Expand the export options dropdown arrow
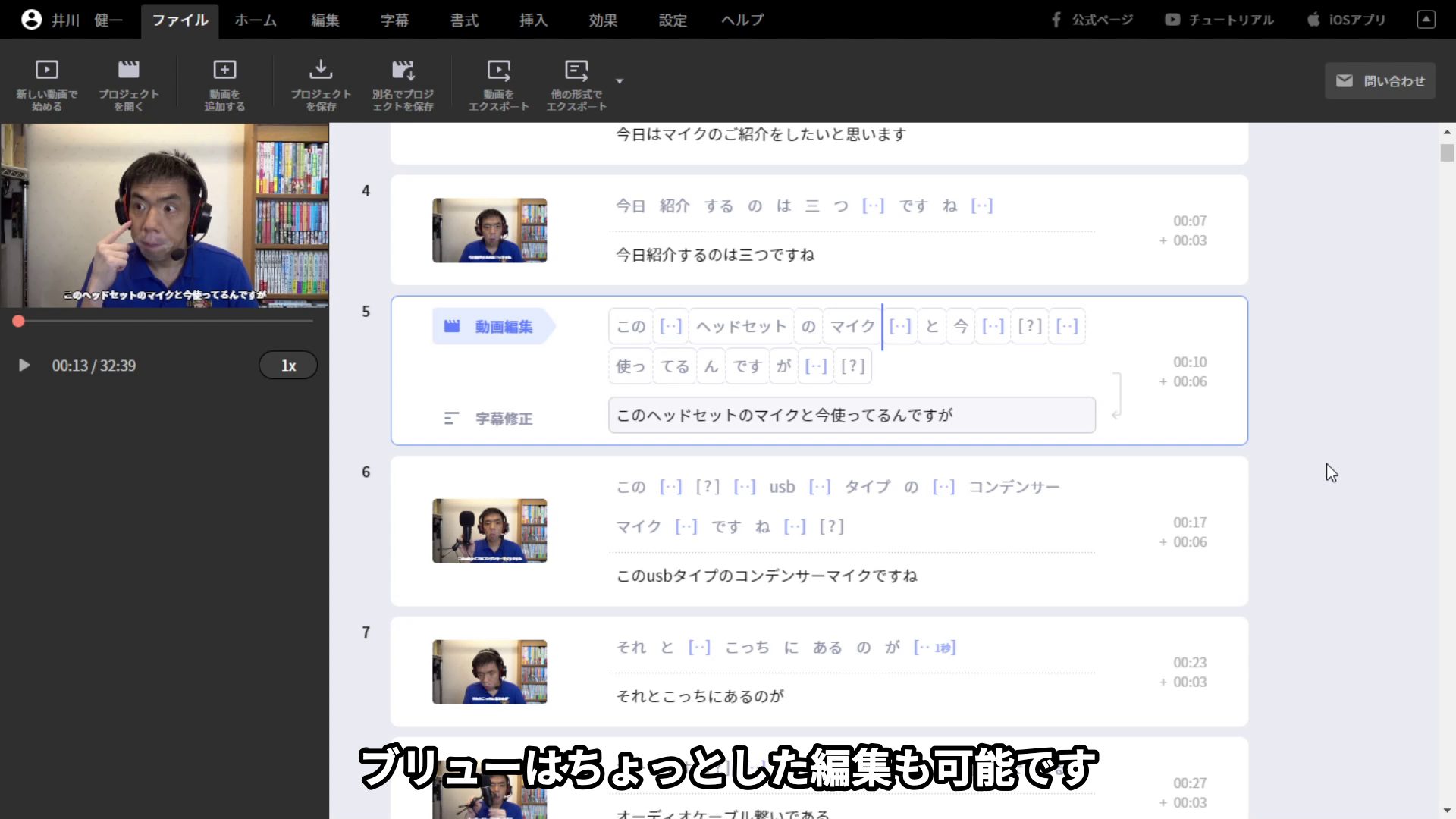Image resolution: width=1456 pixels, height=819 pixels. point(620,81)
